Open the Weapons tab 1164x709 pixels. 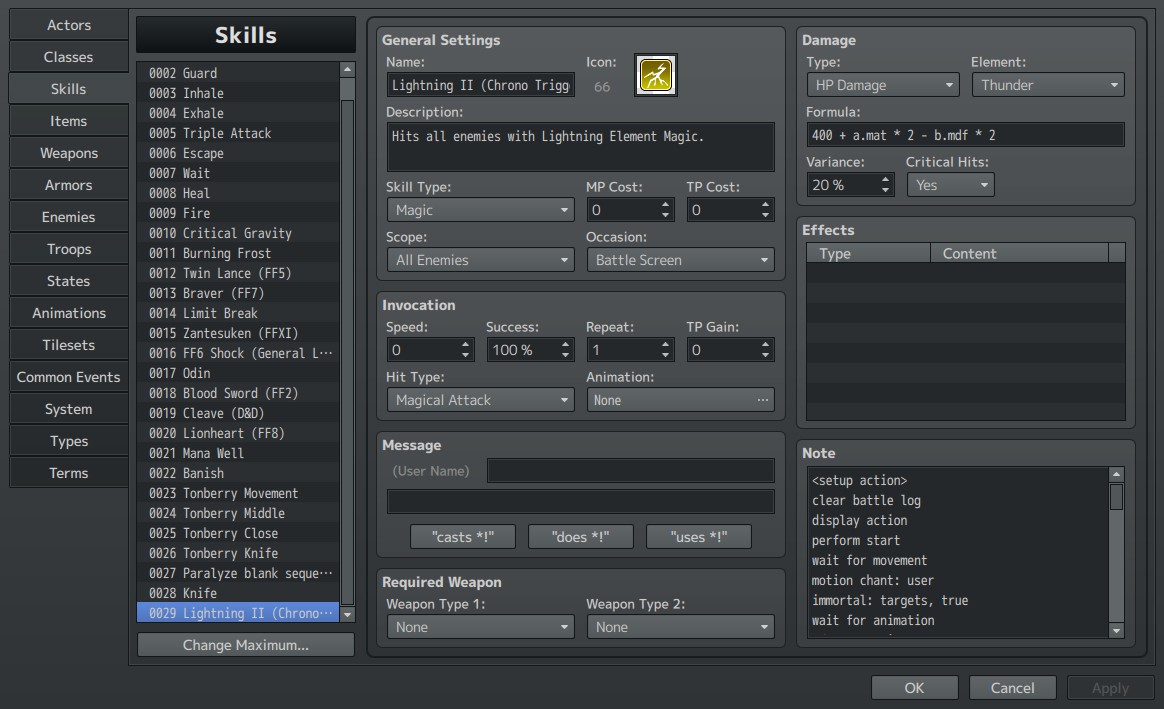[68, 153]
